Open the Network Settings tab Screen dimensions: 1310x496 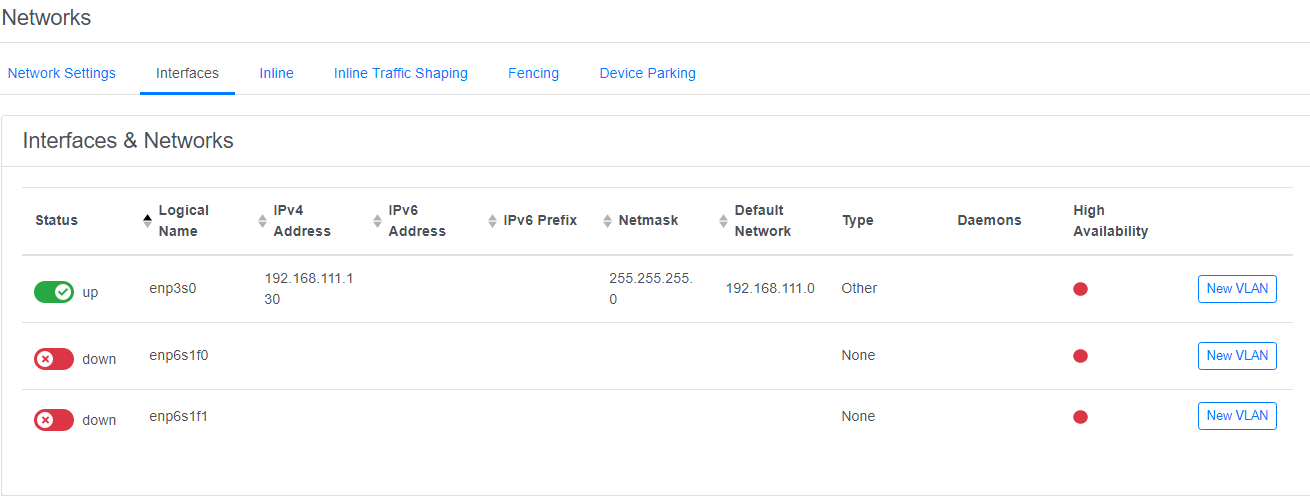62,73
